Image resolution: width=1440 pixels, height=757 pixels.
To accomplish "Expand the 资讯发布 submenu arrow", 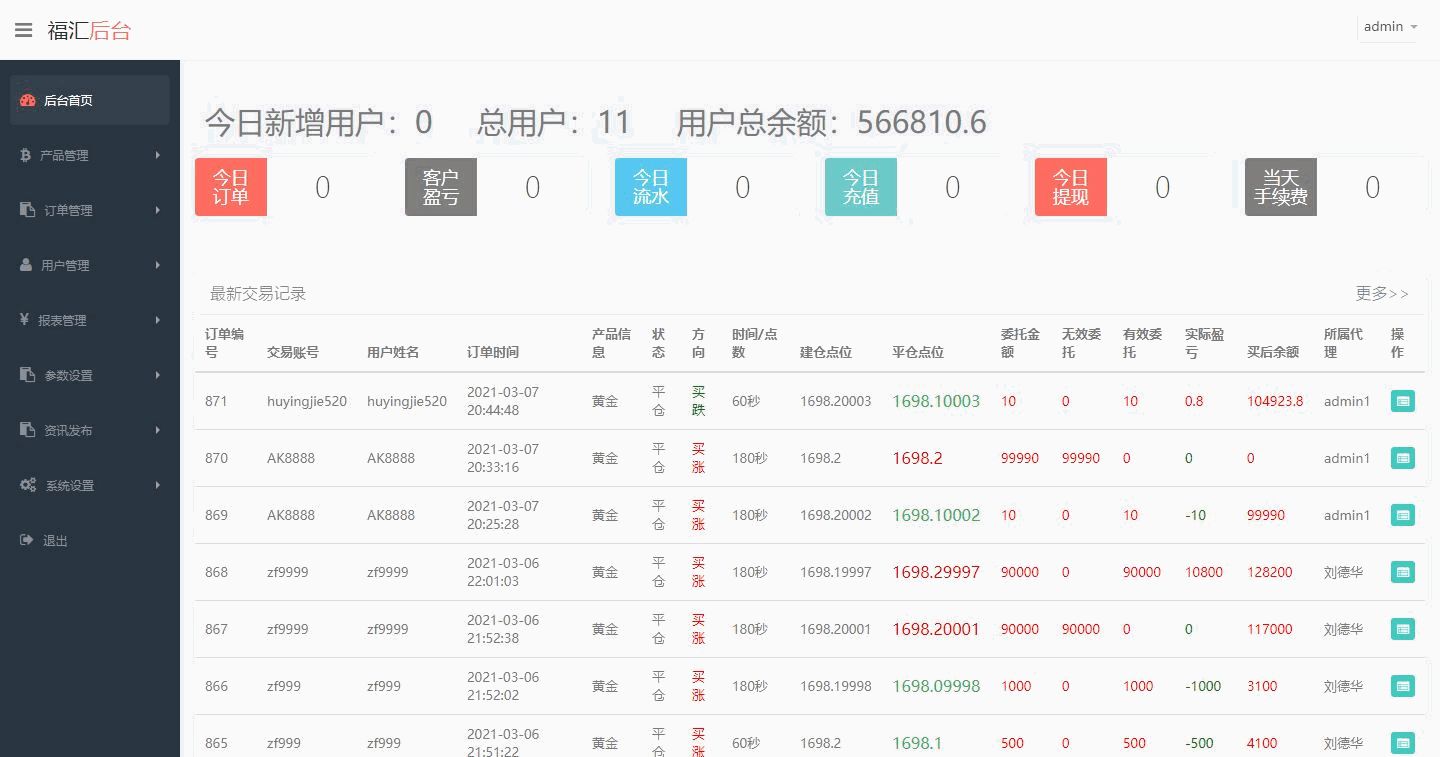I will point(158,430).
